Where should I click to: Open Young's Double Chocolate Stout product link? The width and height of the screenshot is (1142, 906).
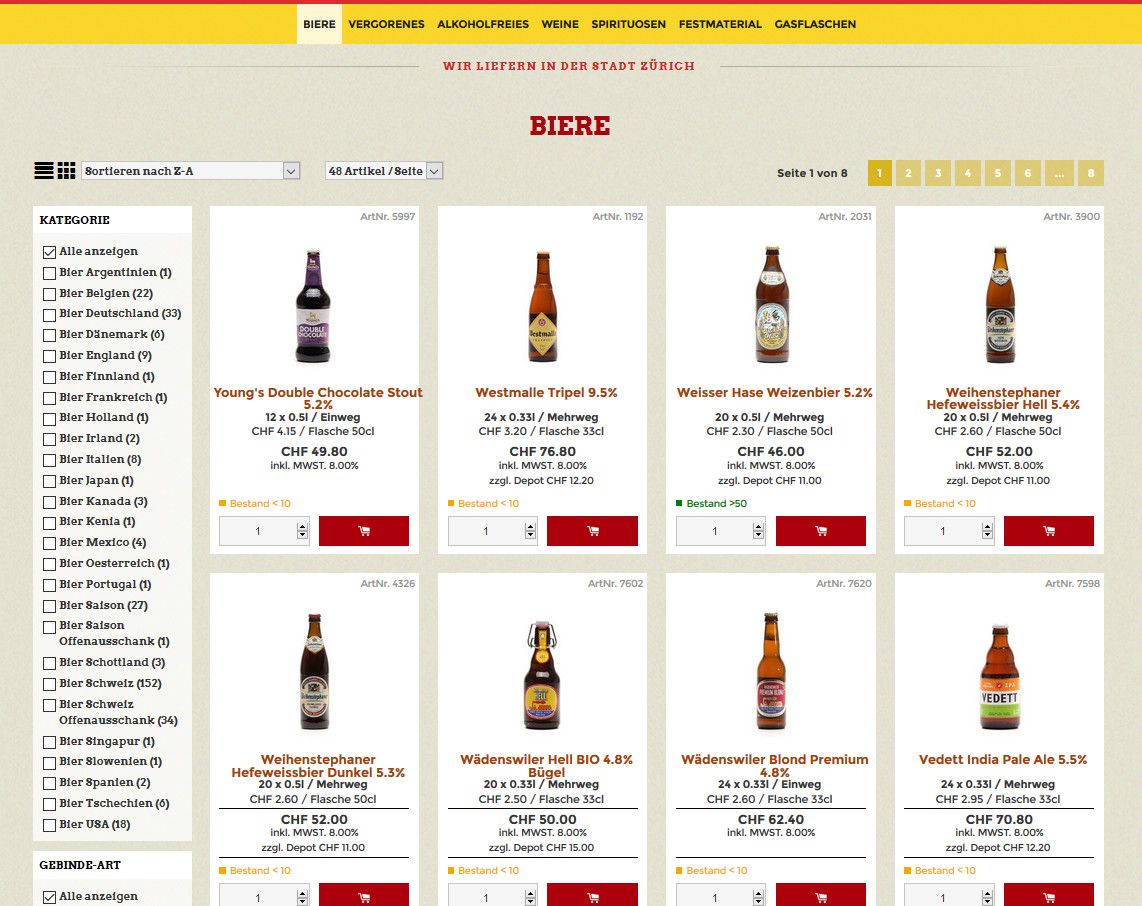pos(318,398)
